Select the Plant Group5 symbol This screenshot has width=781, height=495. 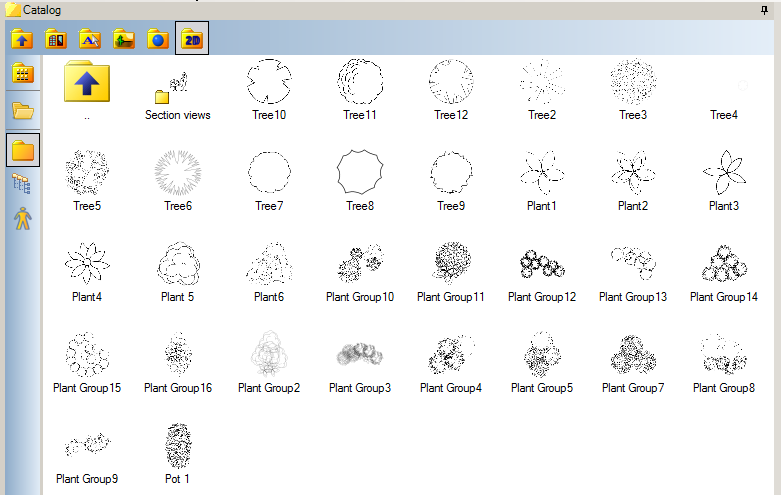(x=542, y=354)
